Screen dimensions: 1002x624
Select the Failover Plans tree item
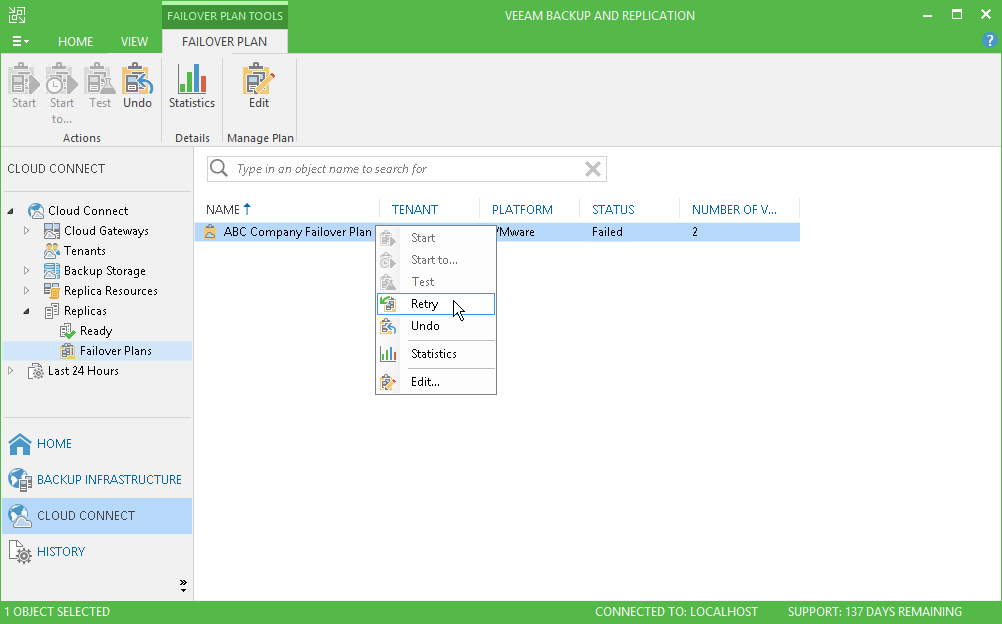[116, 350]
